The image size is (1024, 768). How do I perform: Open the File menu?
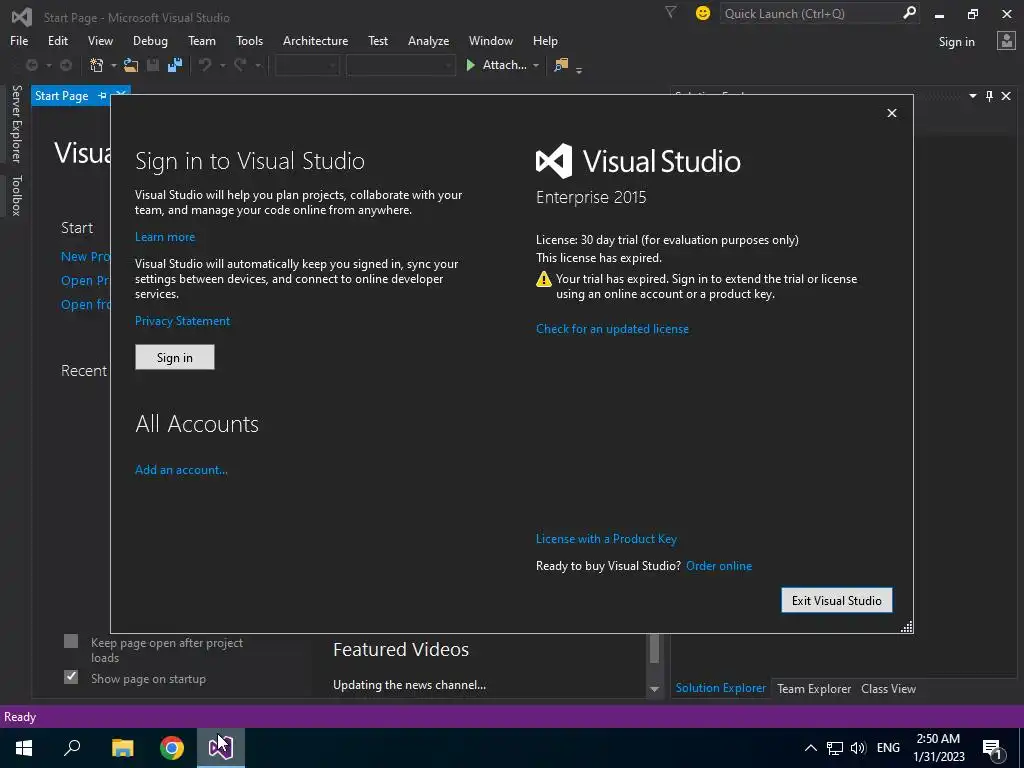(x=19, y=40)
